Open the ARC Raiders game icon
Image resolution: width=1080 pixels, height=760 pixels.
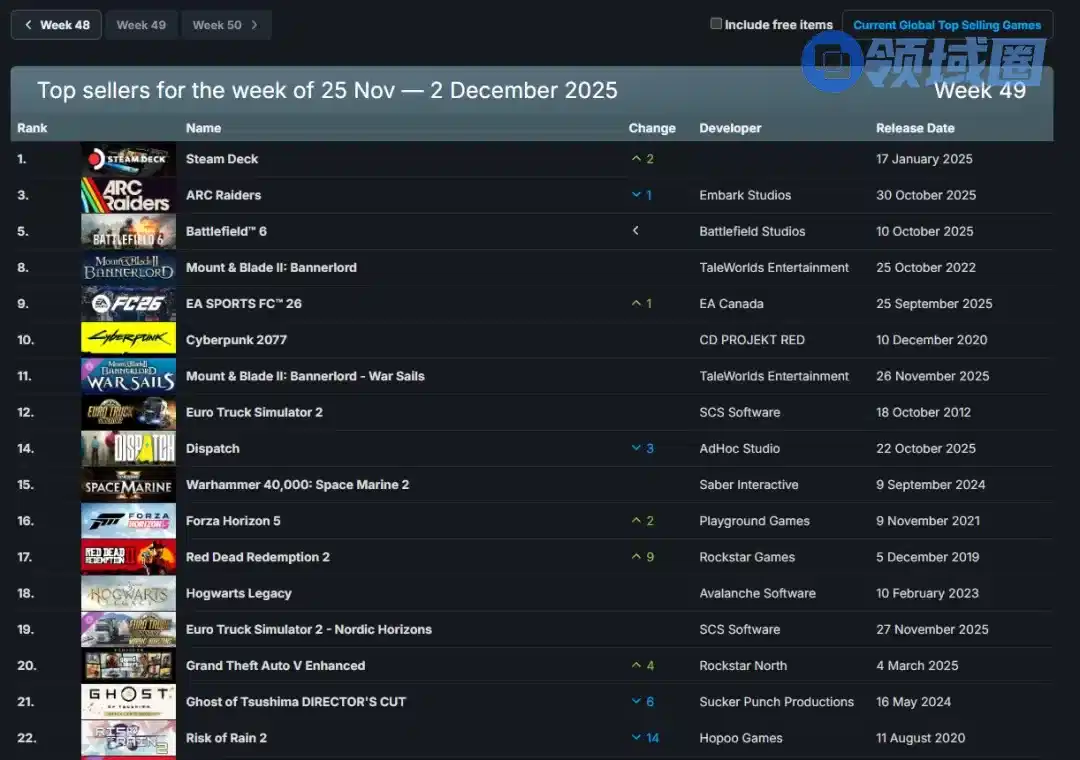128,195
